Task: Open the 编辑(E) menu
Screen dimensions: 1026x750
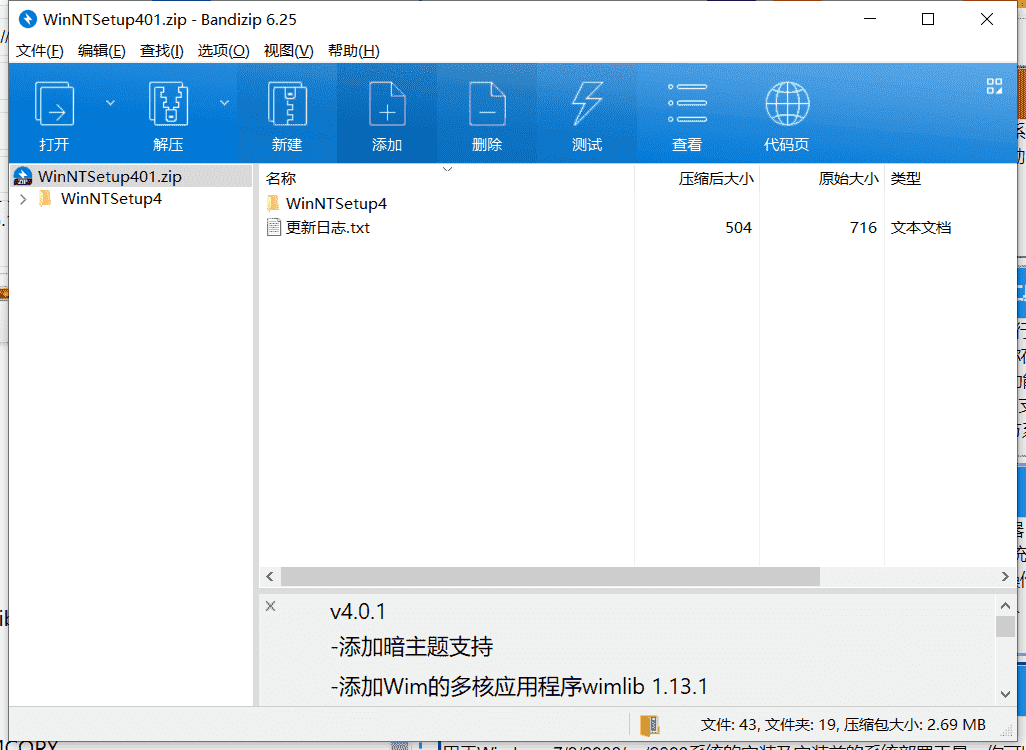Action: point(101,51)
